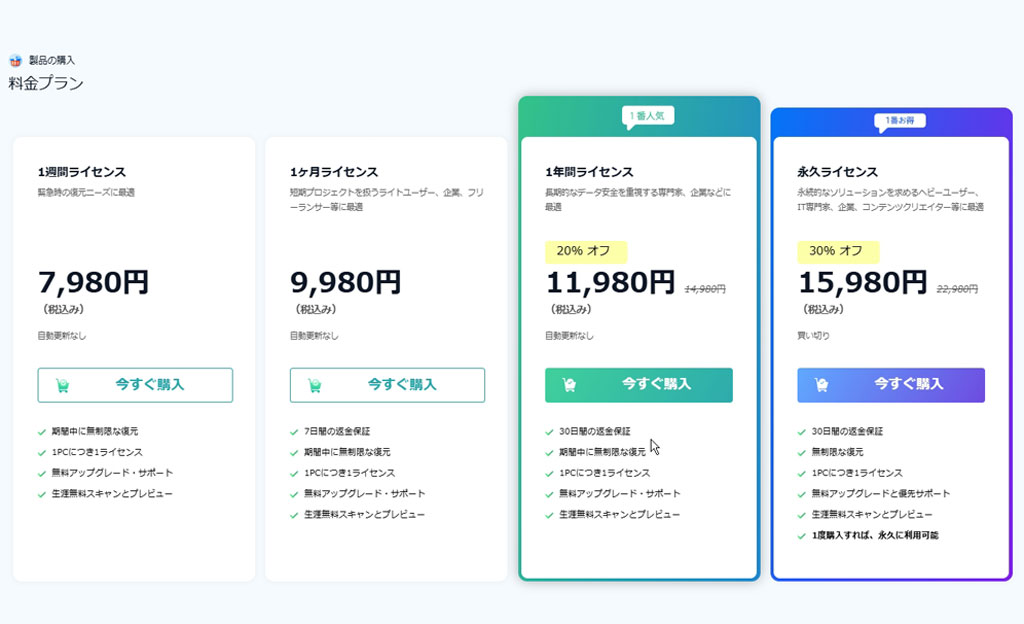Click the checkmark beside 1度購入すれば、永久に利用可能
1024x624 pixels.
[x=802, y=536]
